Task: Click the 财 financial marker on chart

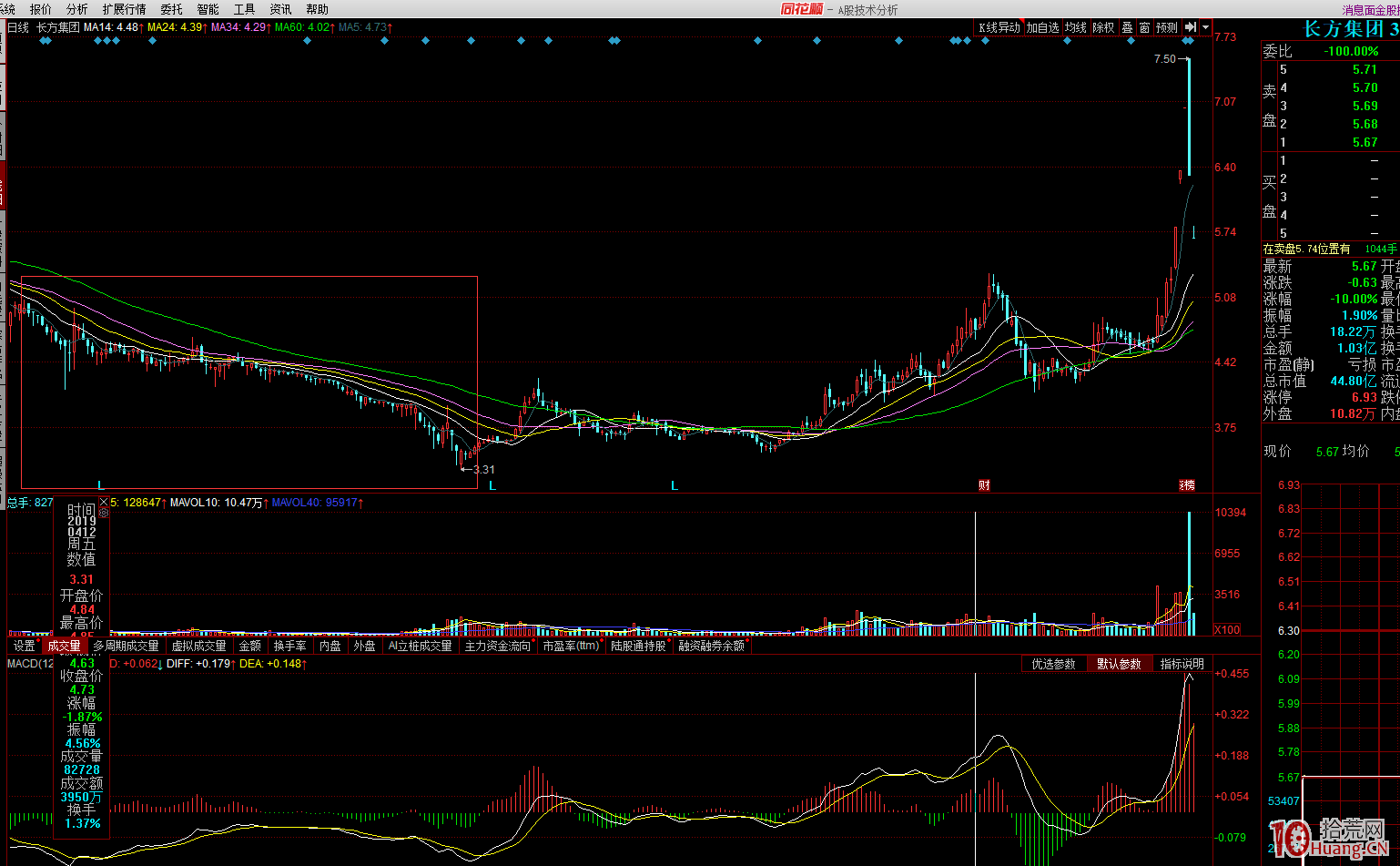Action: [984, 485]
